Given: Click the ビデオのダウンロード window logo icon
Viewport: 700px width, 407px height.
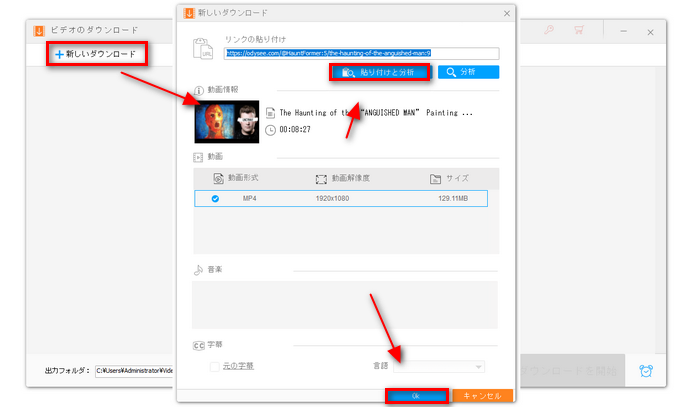Looking at the screenshot, I should coord(39,30).
